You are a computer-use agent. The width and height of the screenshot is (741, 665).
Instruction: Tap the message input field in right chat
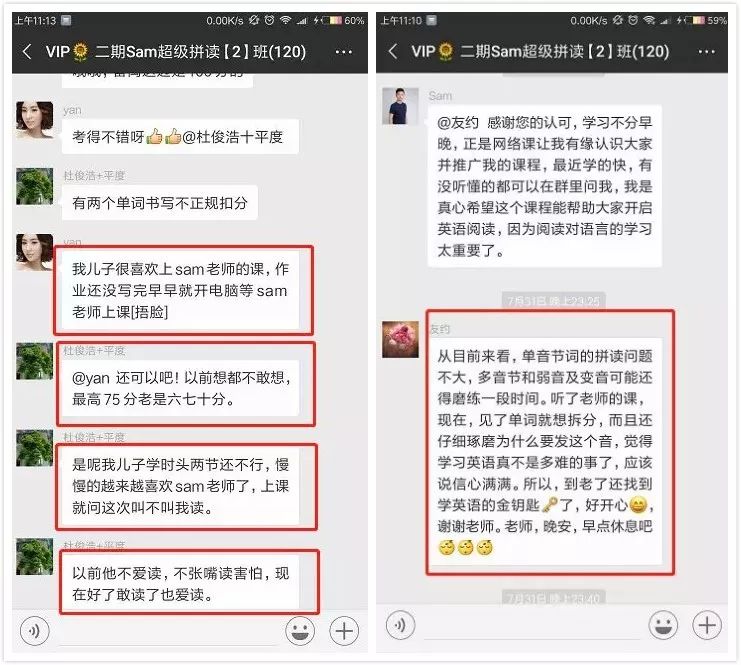(x=533, y=627)
